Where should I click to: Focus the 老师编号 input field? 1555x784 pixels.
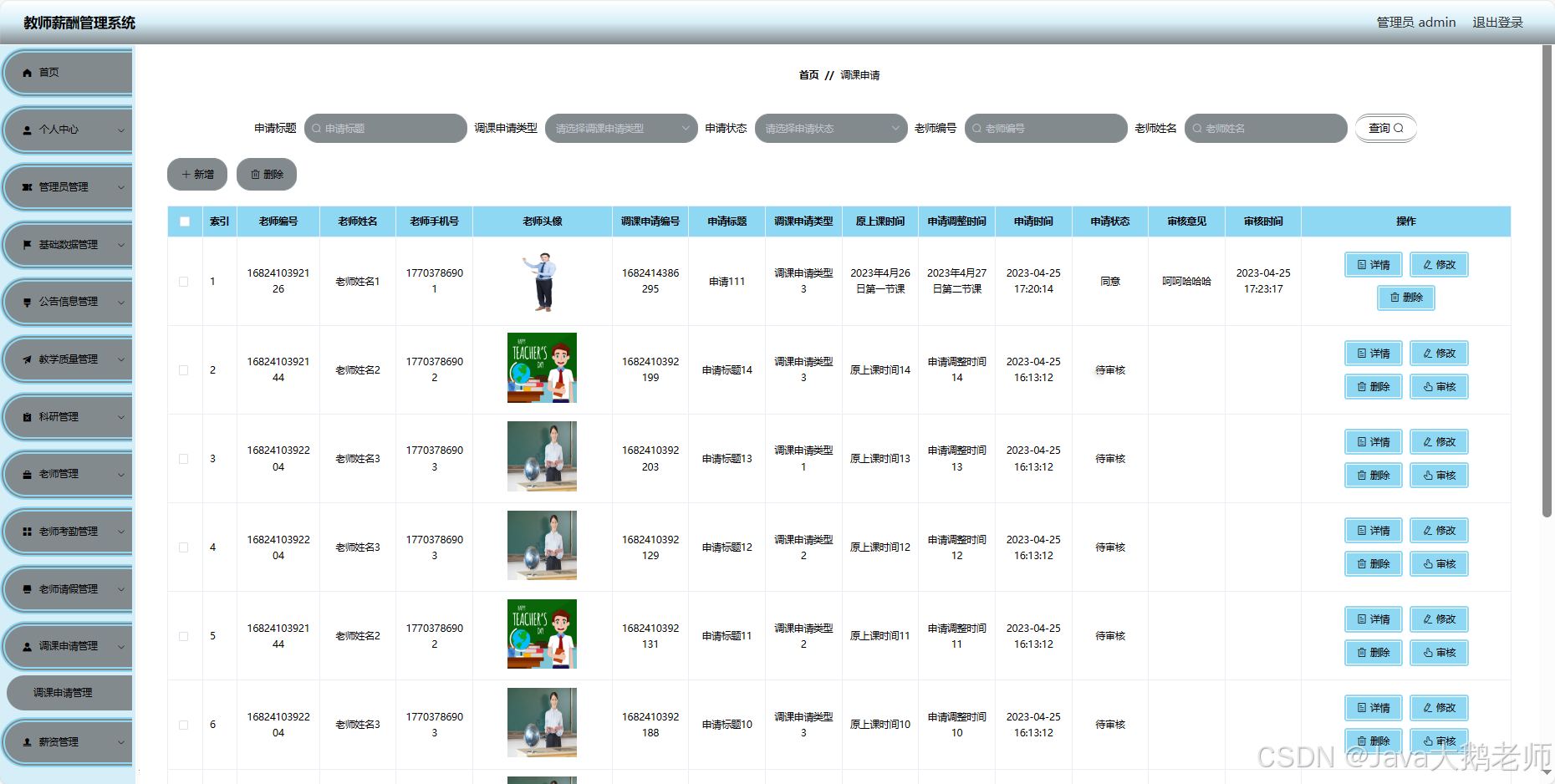pyautogui.click(x=1046, y=129)
